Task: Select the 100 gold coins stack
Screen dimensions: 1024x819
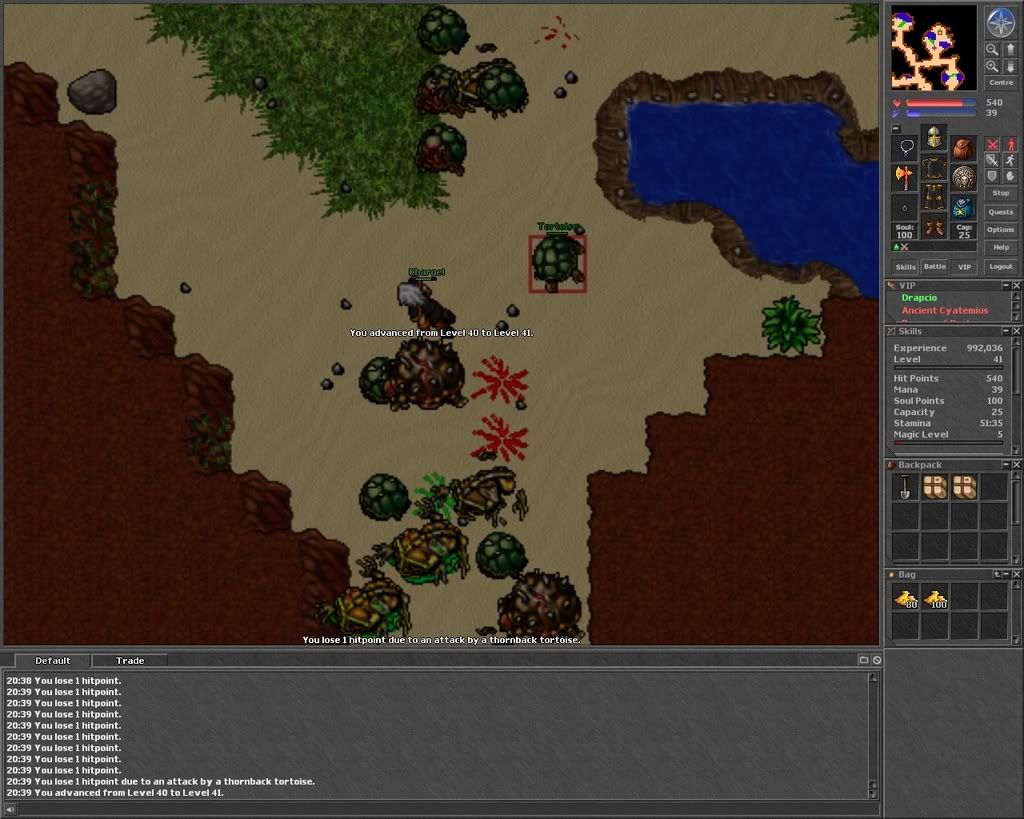Action: [935, 597]
